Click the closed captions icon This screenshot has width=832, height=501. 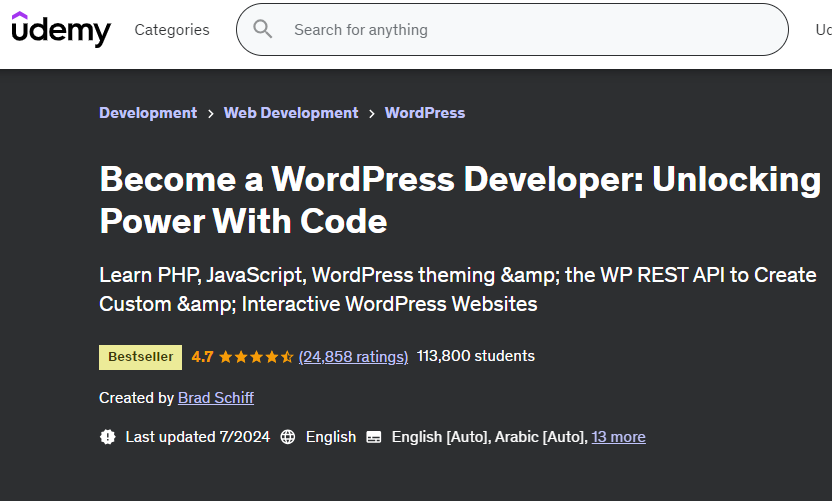(x=374, y=437)
